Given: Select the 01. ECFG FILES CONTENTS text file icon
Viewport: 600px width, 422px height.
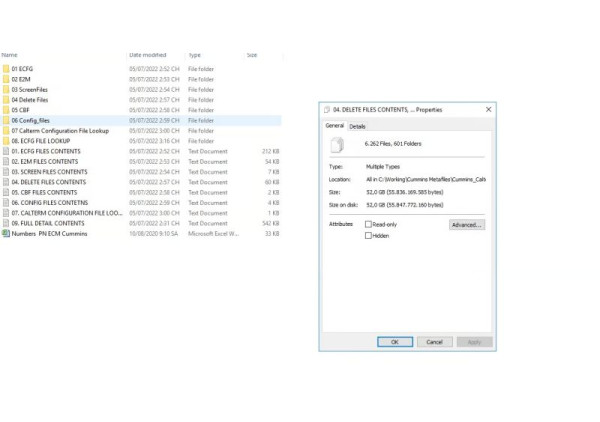Looking at the screenshot, I should pyautogui.click(x=6, y=151).
